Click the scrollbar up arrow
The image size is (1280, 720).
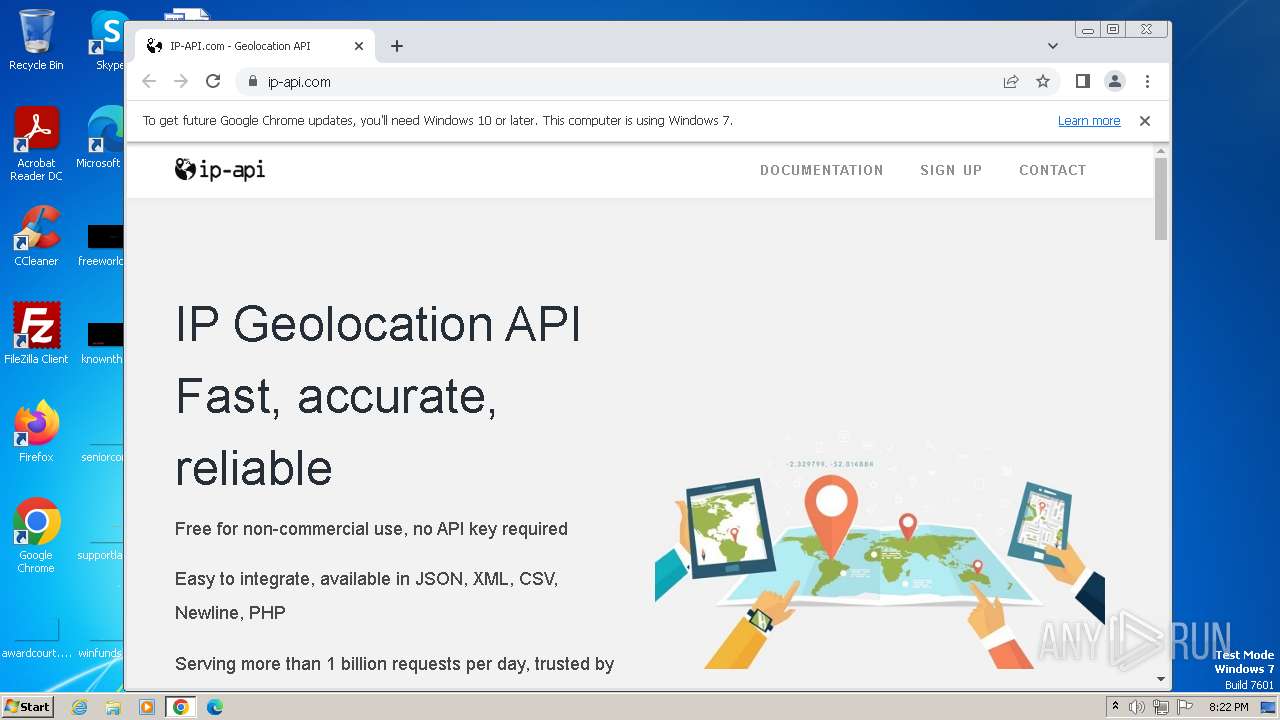1161,151
